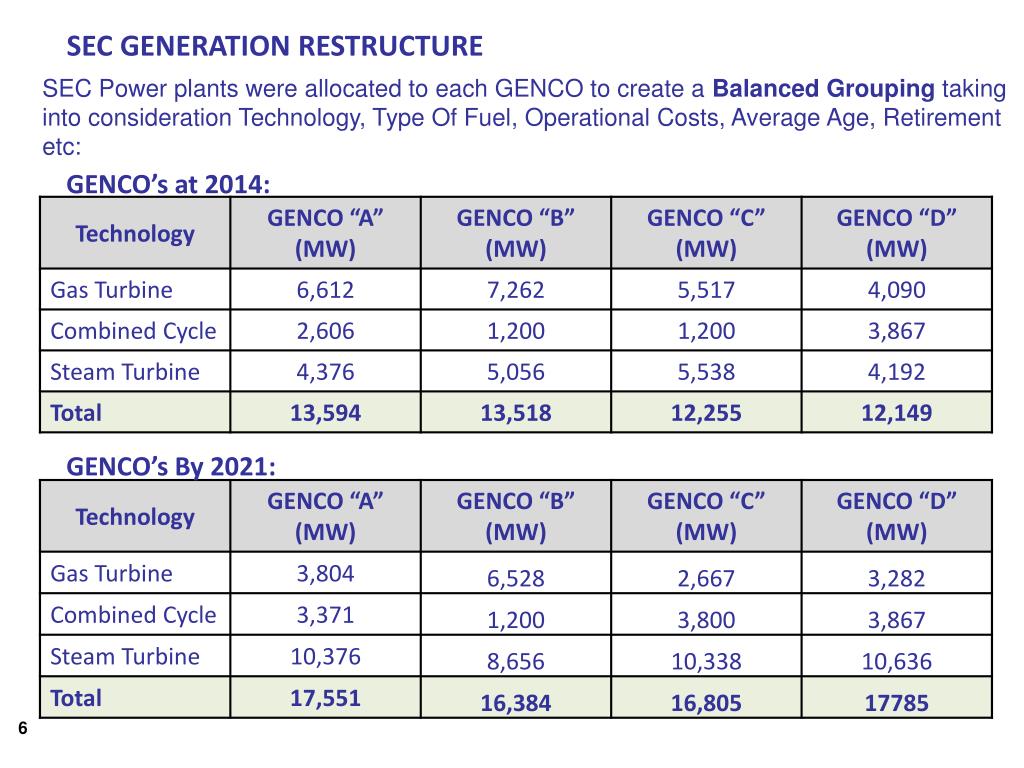Select the 10,376 Steam Turbine value for GENCO A
The image size is (1024, 768).
(325, 656)
